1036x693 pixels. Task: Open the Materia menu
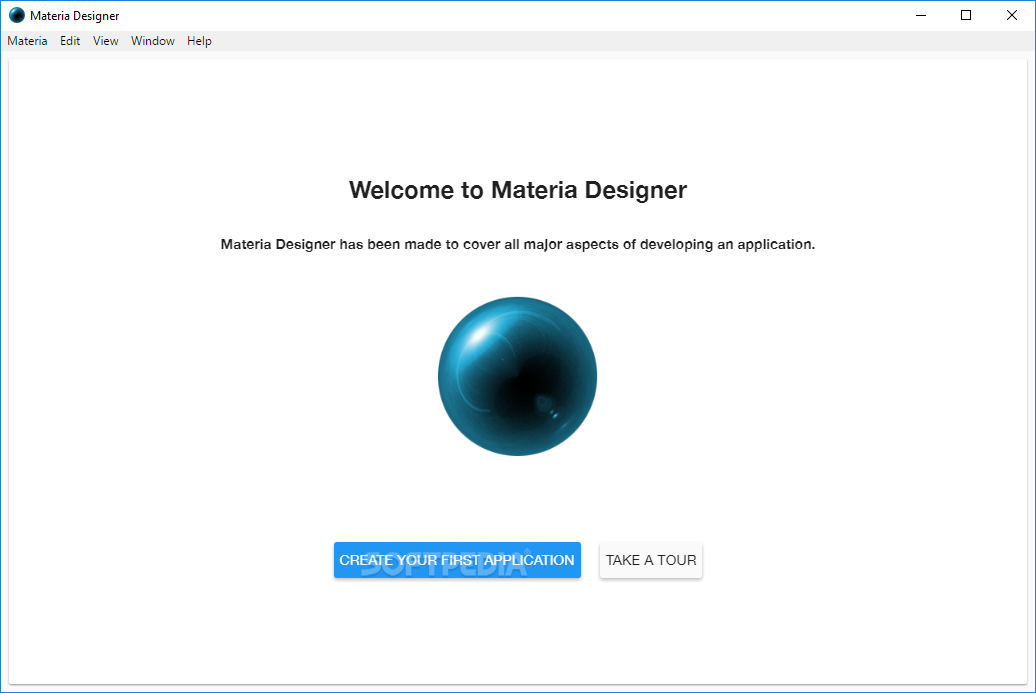pos(27,41)
